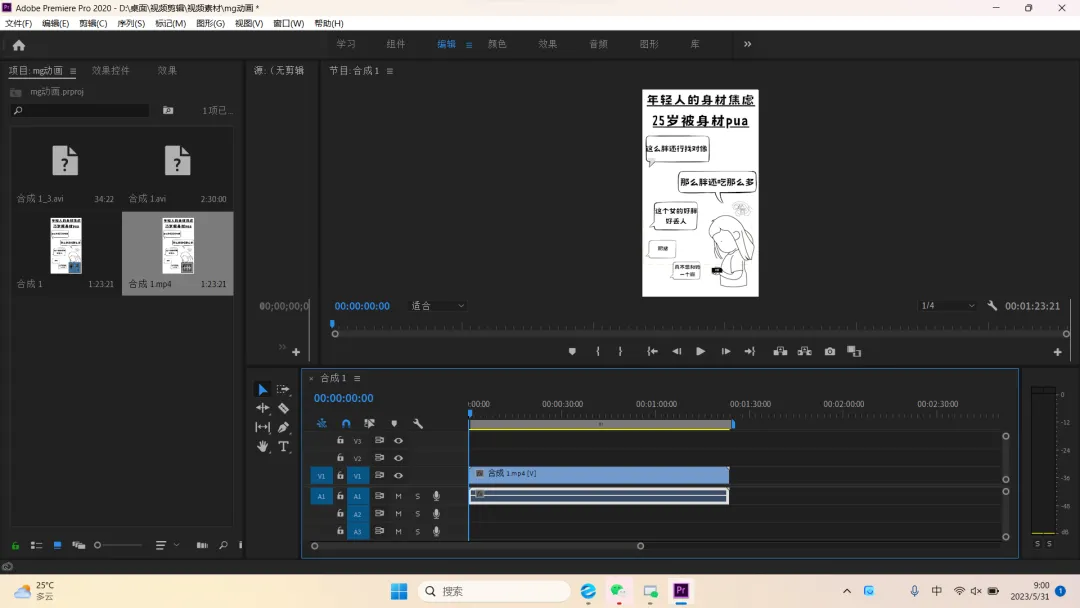Mute audio track A1
Screen dimensions: 1080x608
398,496
